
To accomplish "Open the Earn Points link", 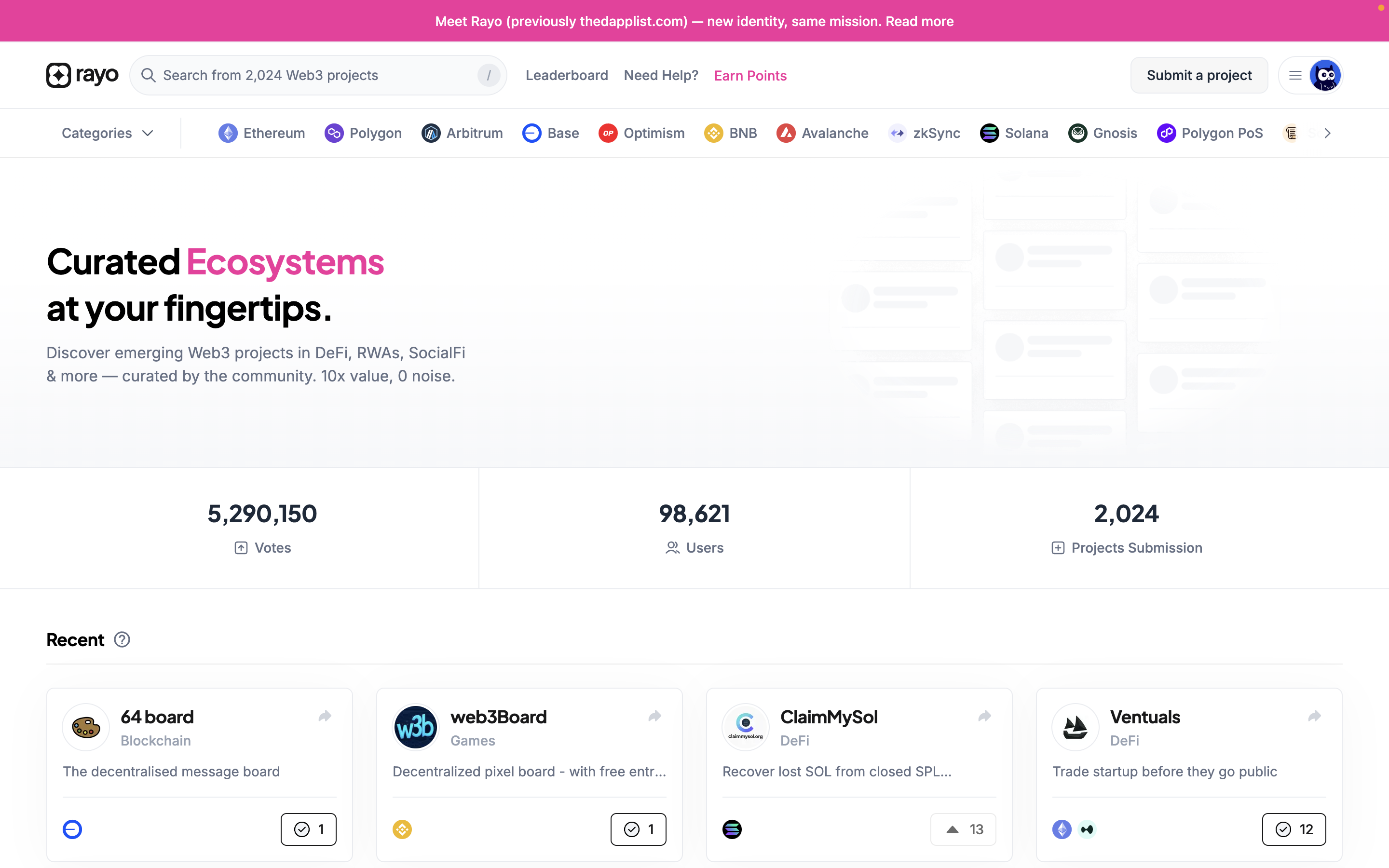I will 750,76.
